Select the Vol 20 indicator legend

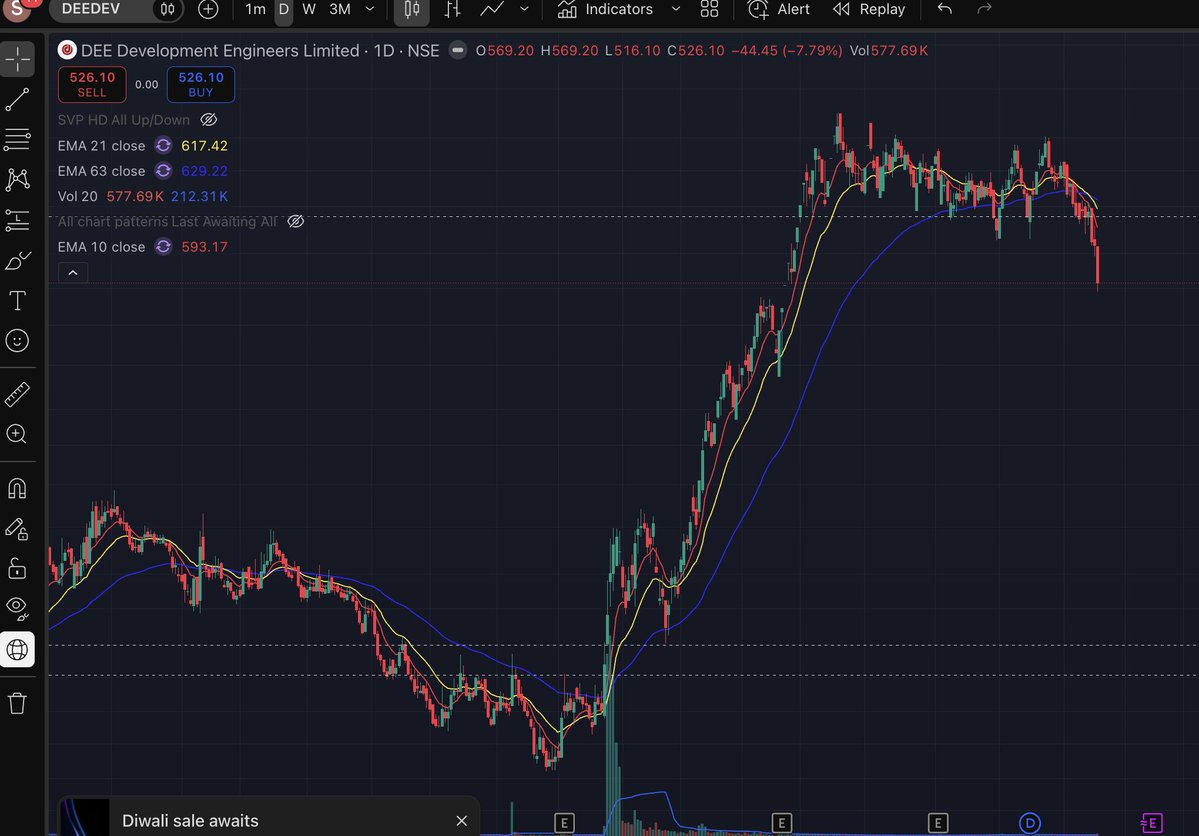pyautogui.click(x=77, y=196)
